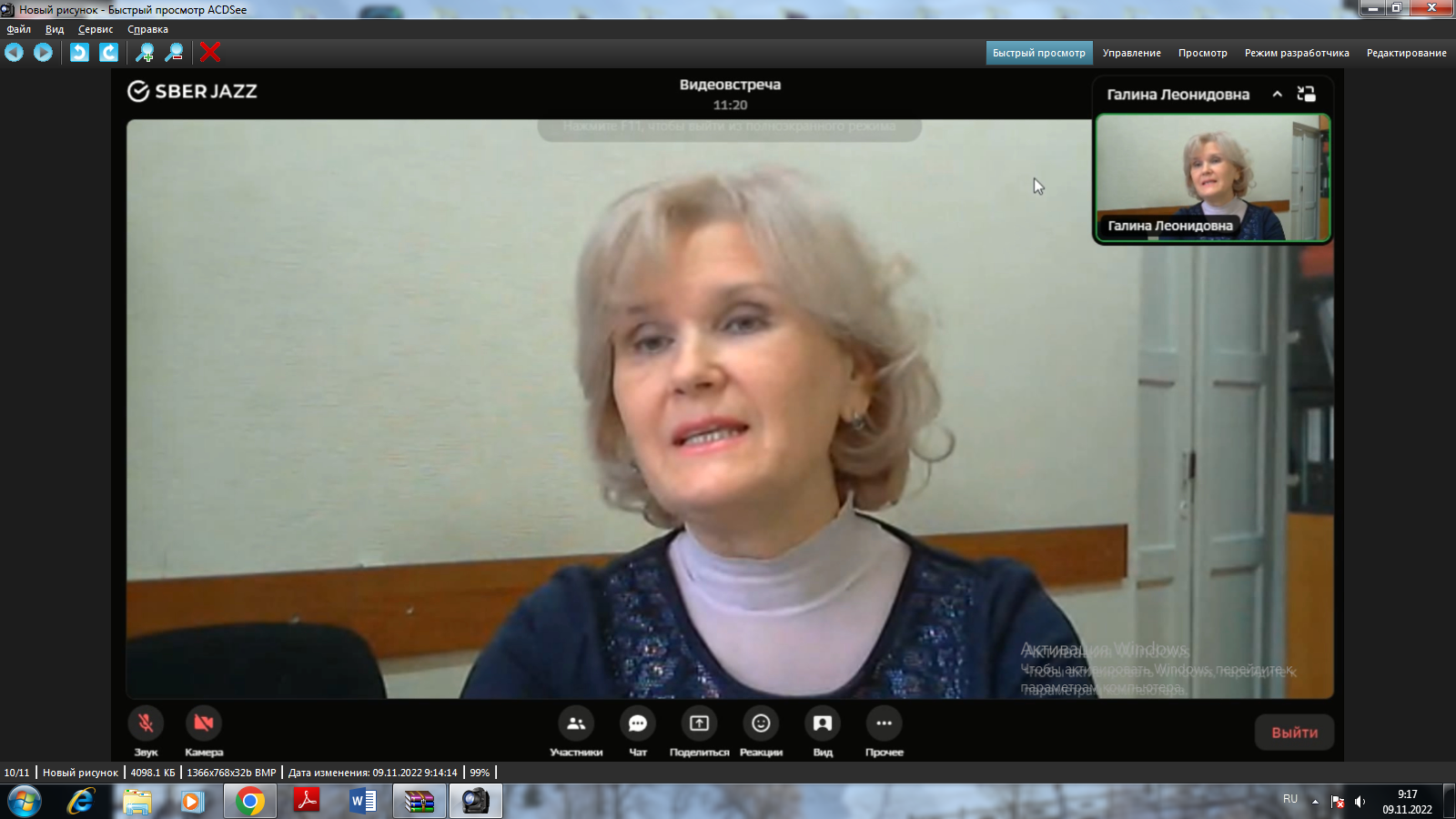Go to the previous image in ACDSee
The image size is (1456, 819).
pos(14,53)
